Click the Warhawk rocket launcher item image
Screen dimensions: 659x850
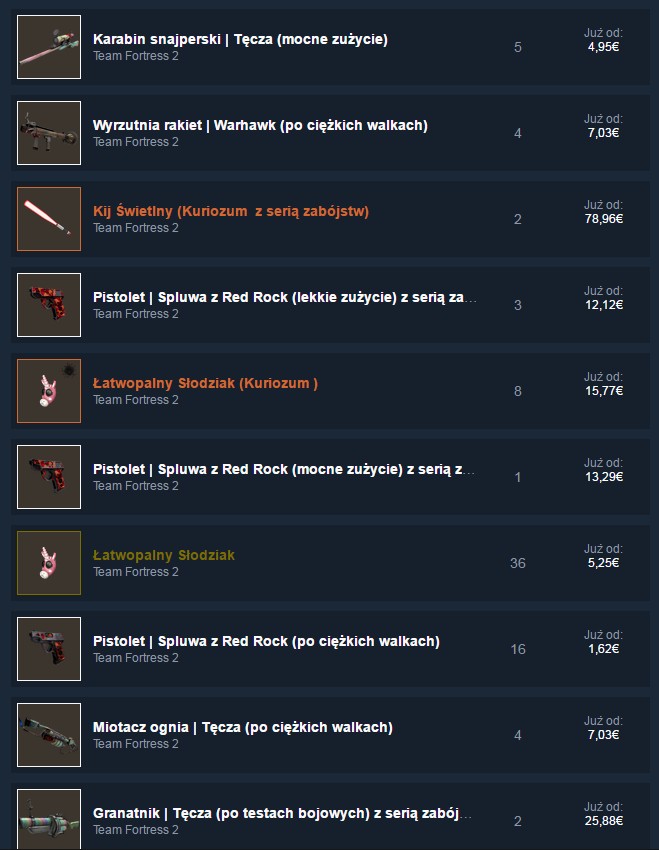click(x=49, y=133)
